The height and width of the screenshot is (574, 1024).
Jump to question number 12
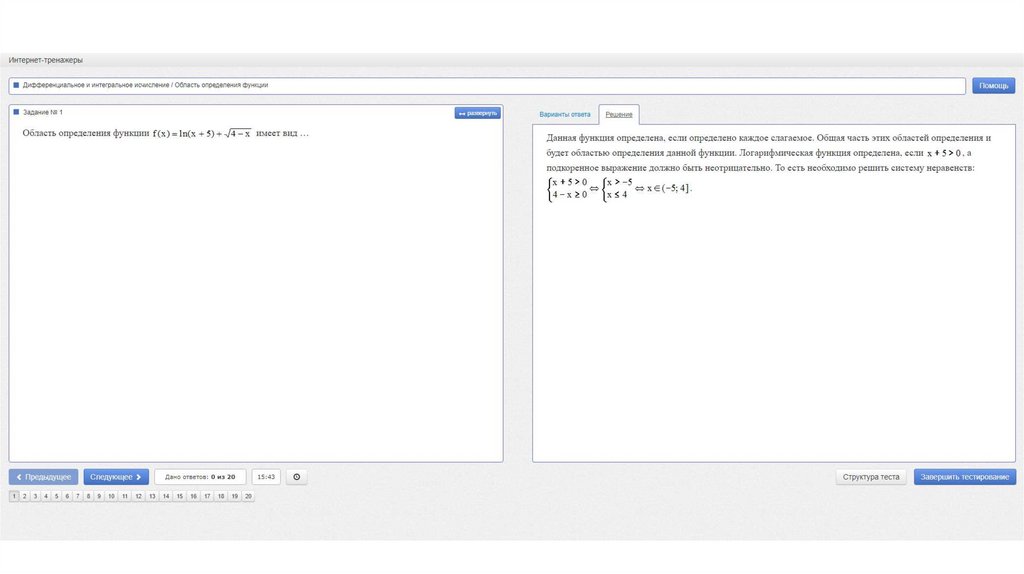[x=138, y=496]
